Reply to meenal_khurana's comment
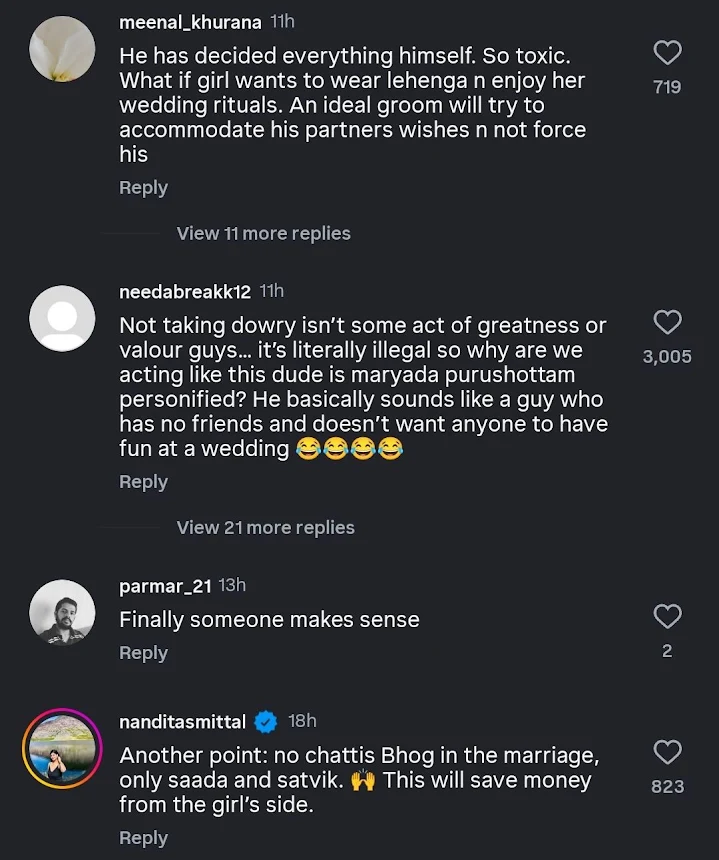The image size is (719, 860). pos(143,187)
